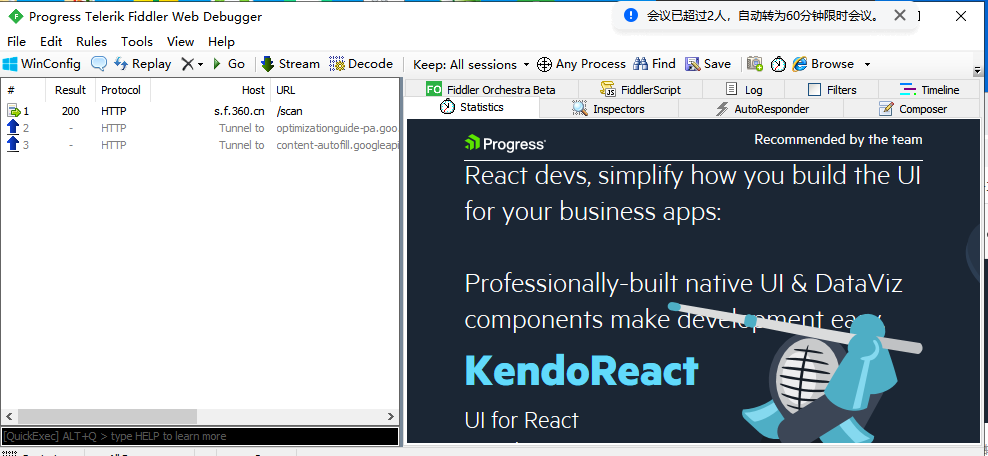This screenshot has height=456, width=988.
Task: Focus the QuickExec command box
Action: 200,436
